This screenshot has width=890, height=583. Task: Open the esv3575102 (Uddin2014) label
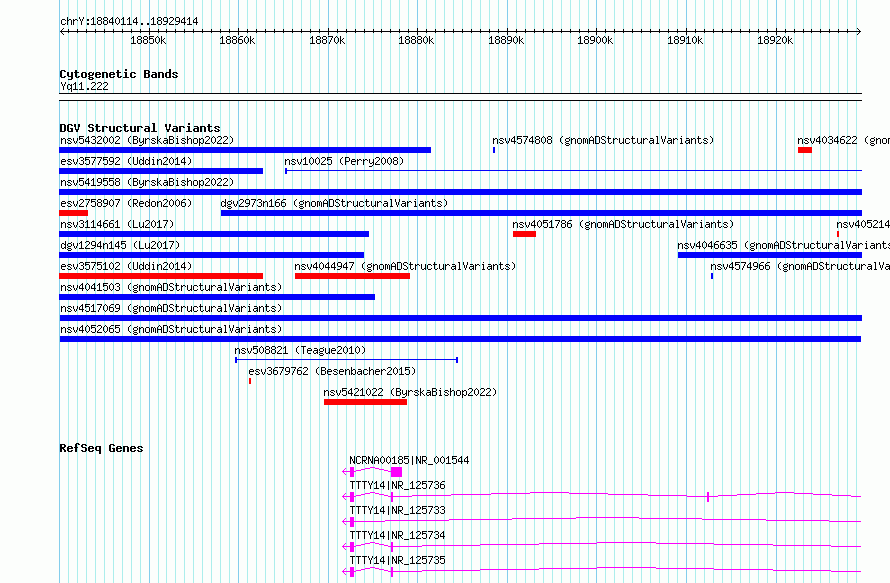pyautogui.click(x=126, y=266)
